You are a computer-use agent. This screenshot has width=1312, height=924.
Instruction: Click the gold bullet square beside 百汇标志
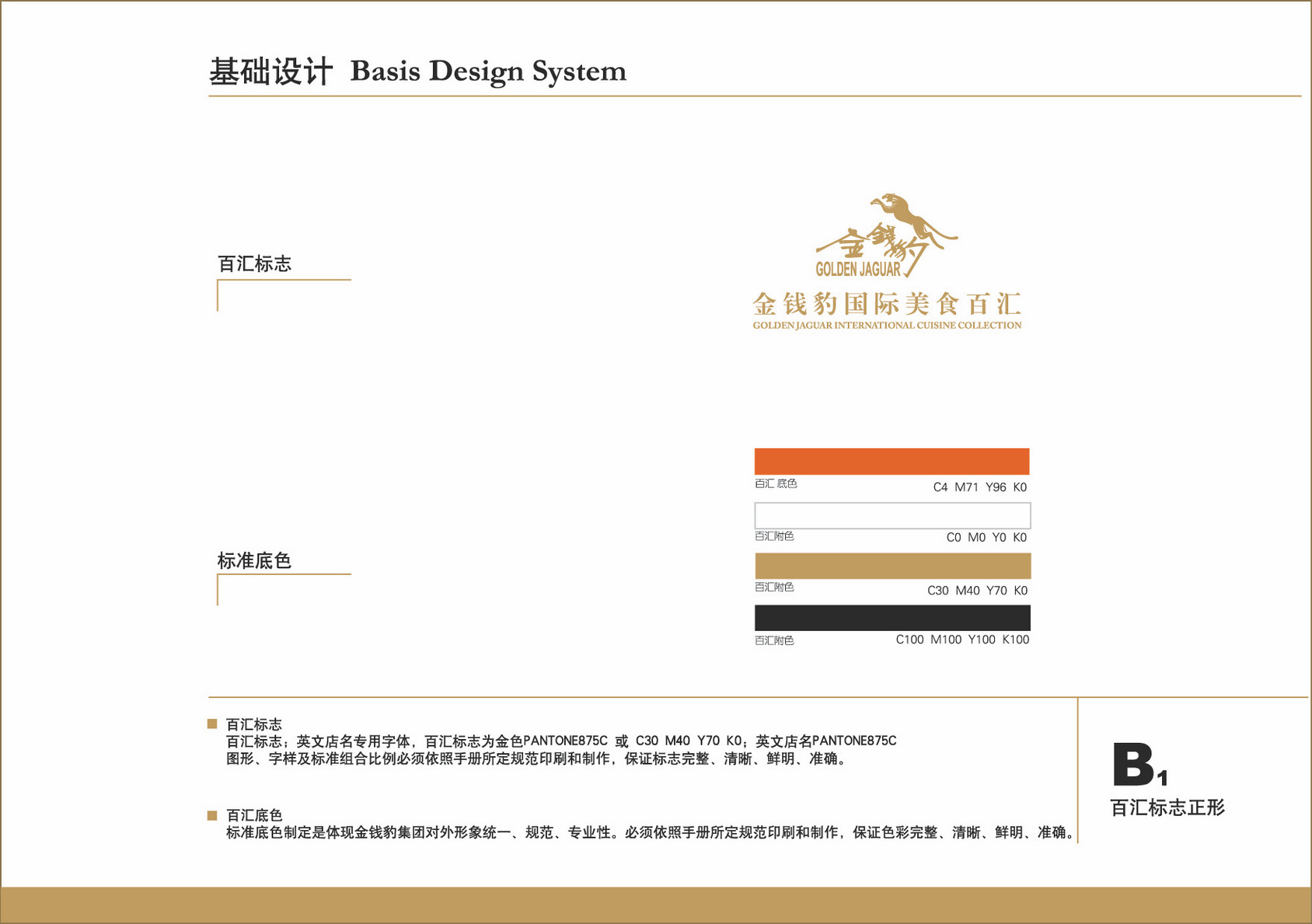coord(212,724)
